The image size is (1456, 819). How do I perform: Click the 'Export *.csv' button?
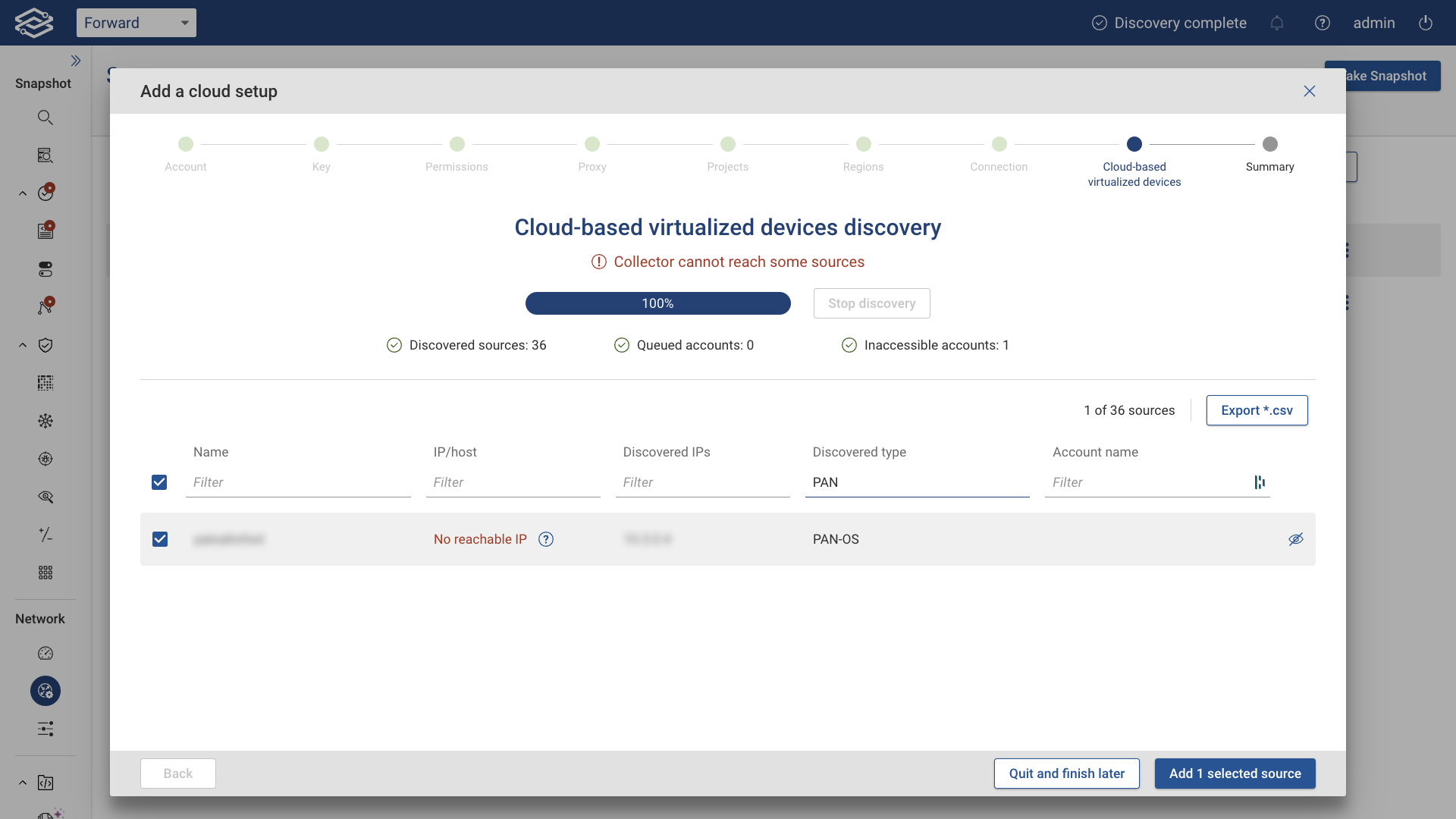[1257, 410]
